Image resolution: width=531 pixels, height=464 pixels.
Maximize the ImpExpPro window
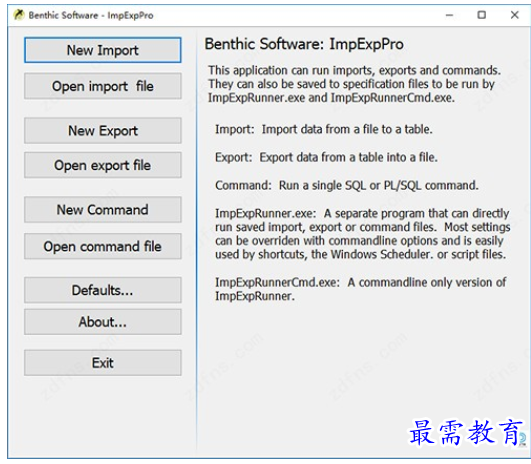point(482,15)
